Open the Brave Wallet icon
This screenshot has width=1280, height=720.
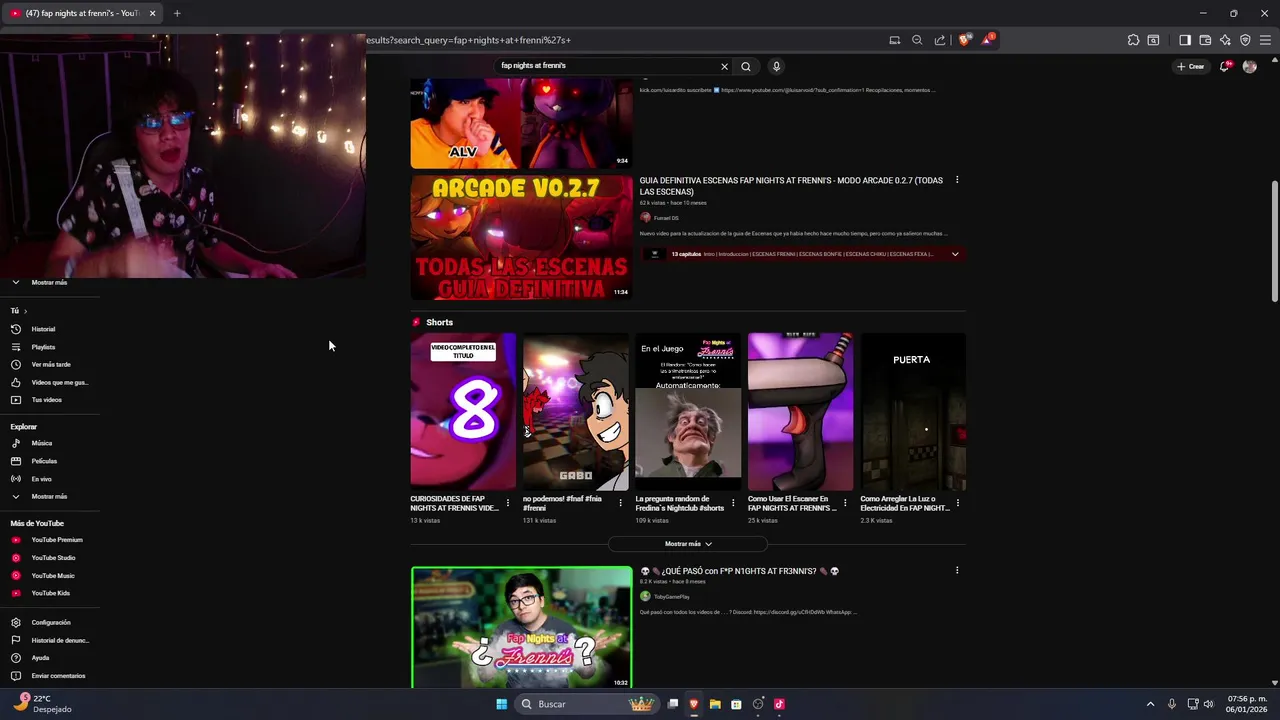point(1205,40)
